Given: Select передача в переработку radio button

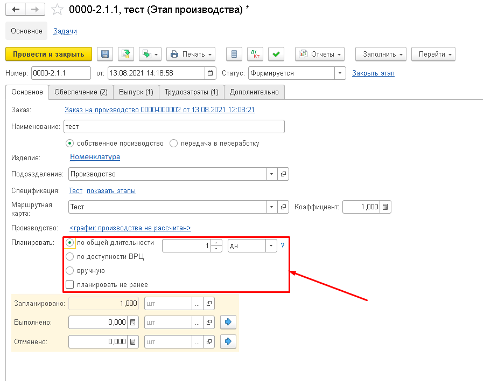Looking at the screenshot, I should [x=173, y=143].
